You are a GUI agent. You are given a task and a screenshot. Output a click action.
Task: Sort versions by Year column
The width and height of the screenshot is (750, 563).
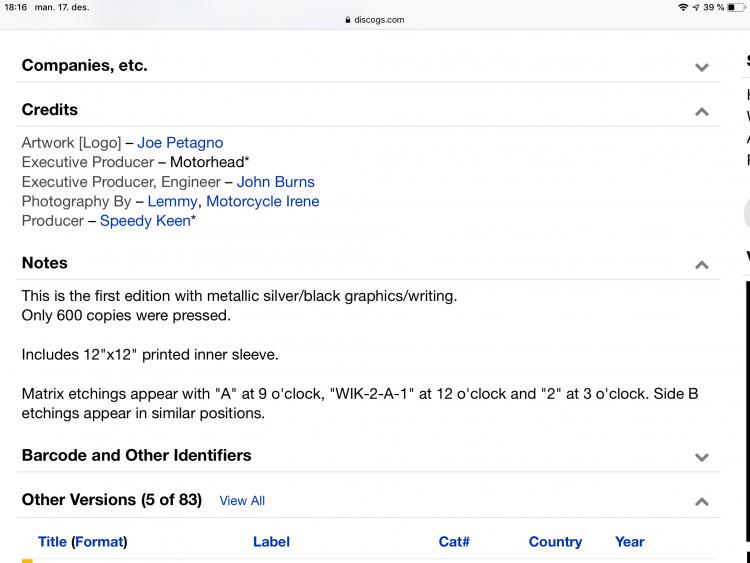point(629,542)
